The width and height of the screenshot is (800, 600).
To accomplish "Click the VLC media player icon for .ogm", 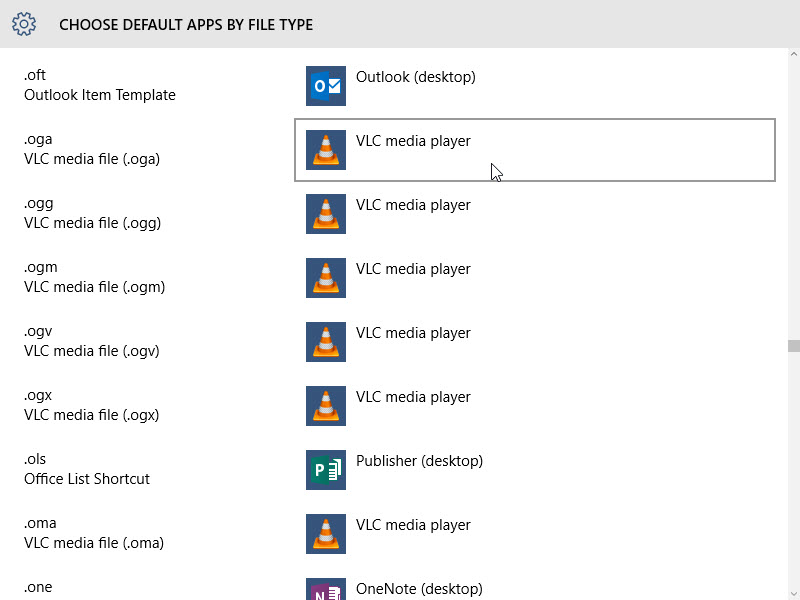I will pyautogui.click(x=325, y=278).
